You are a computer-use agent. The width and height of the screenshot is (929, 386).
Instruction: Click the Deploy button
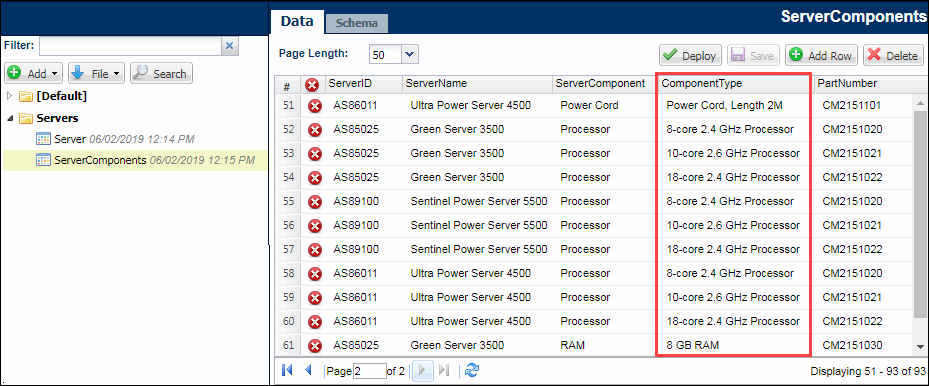691,56
